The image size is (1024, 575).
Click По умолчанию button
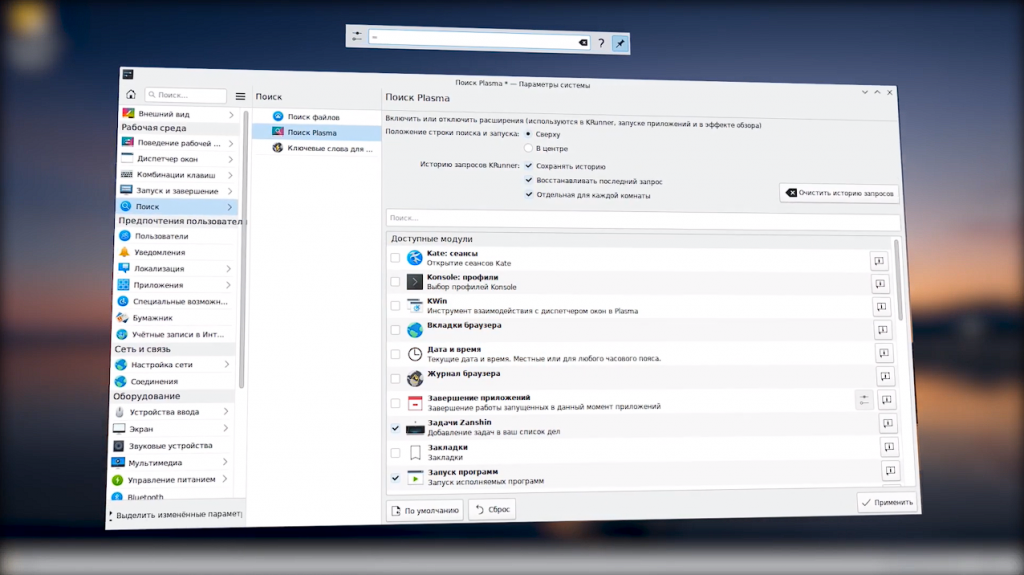pyautogui.click(x=424, y=510)
